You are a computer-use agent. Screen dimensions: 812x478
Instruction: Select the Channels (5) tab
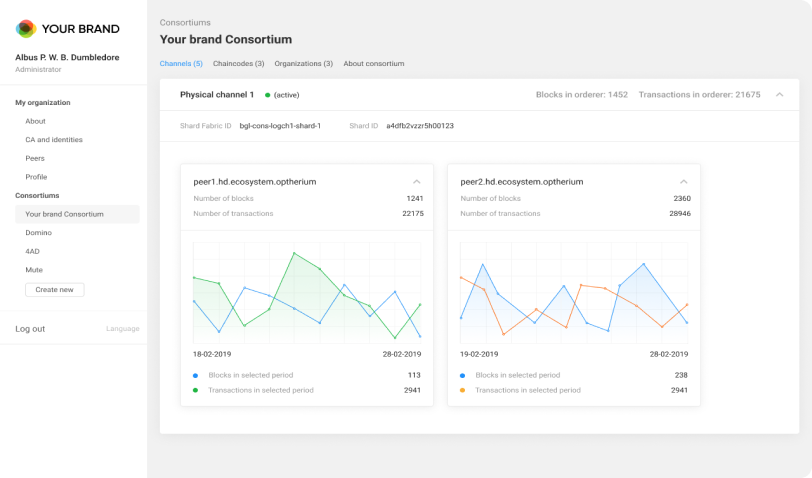[x=181, y=63]
